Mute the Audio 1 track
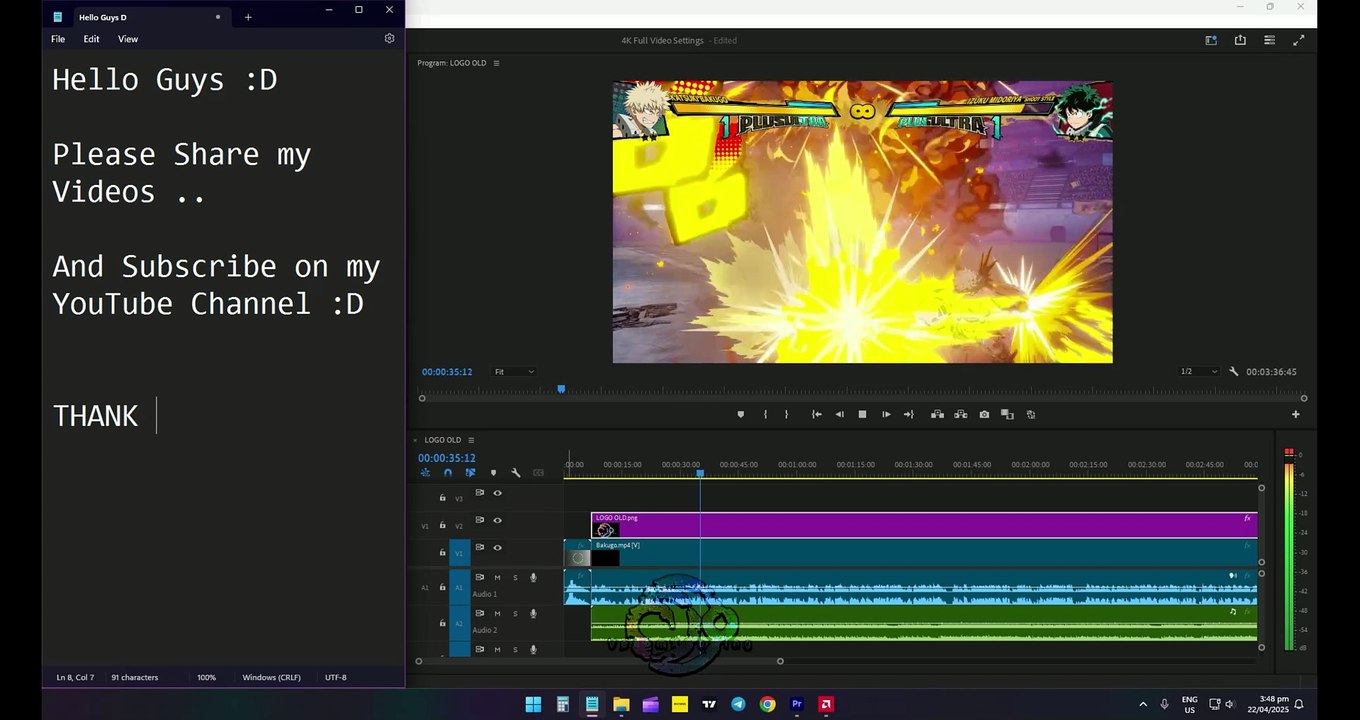This screenshot has width=1360, height=720. click(497, 577)
